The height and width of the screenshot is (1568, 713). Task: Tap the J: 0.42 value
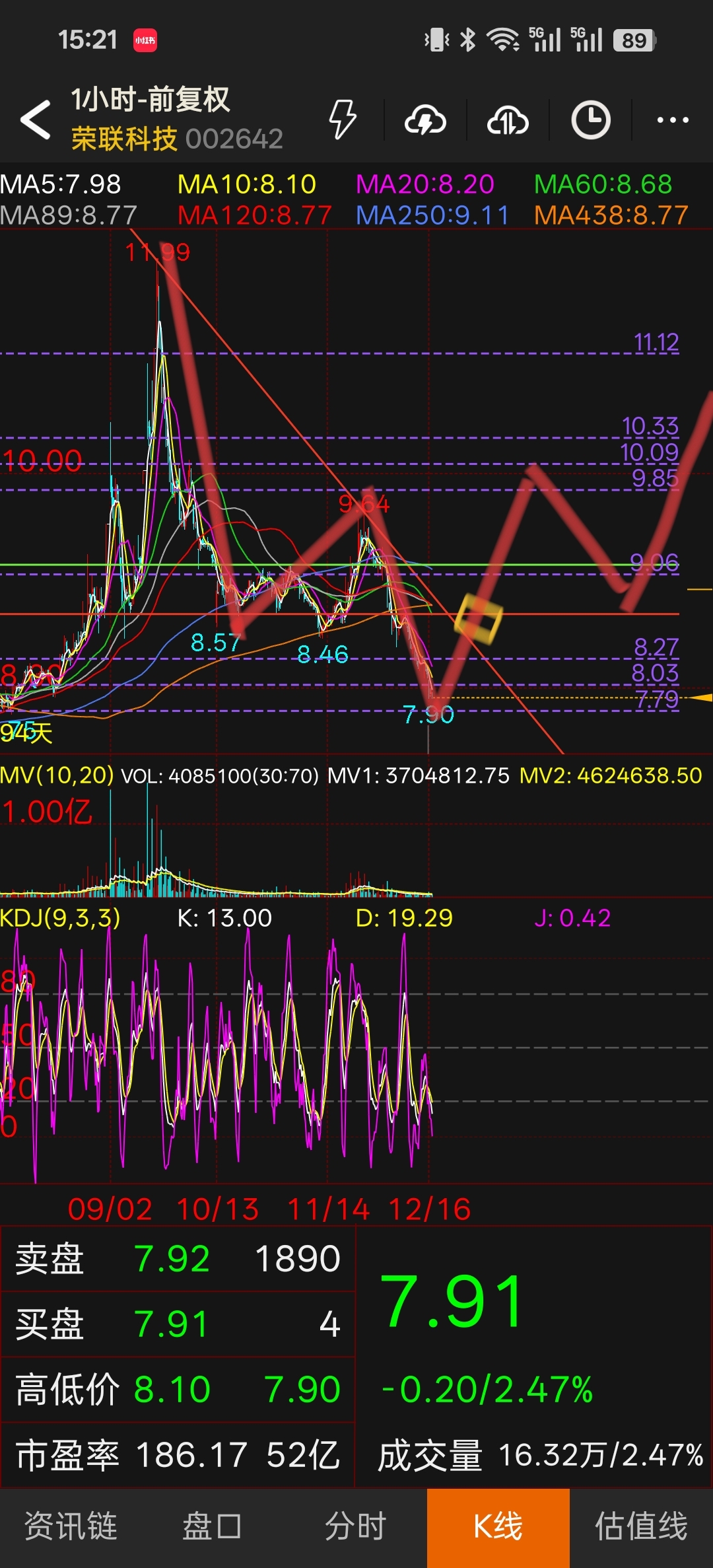pyautogui.click(x=572, y=918)
